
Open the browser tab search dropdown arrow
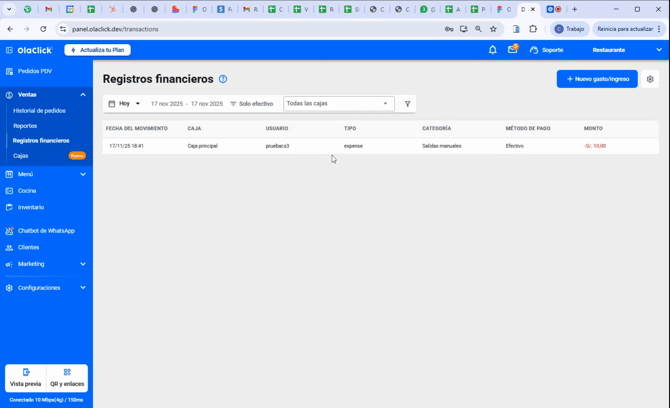click(9, 9)
